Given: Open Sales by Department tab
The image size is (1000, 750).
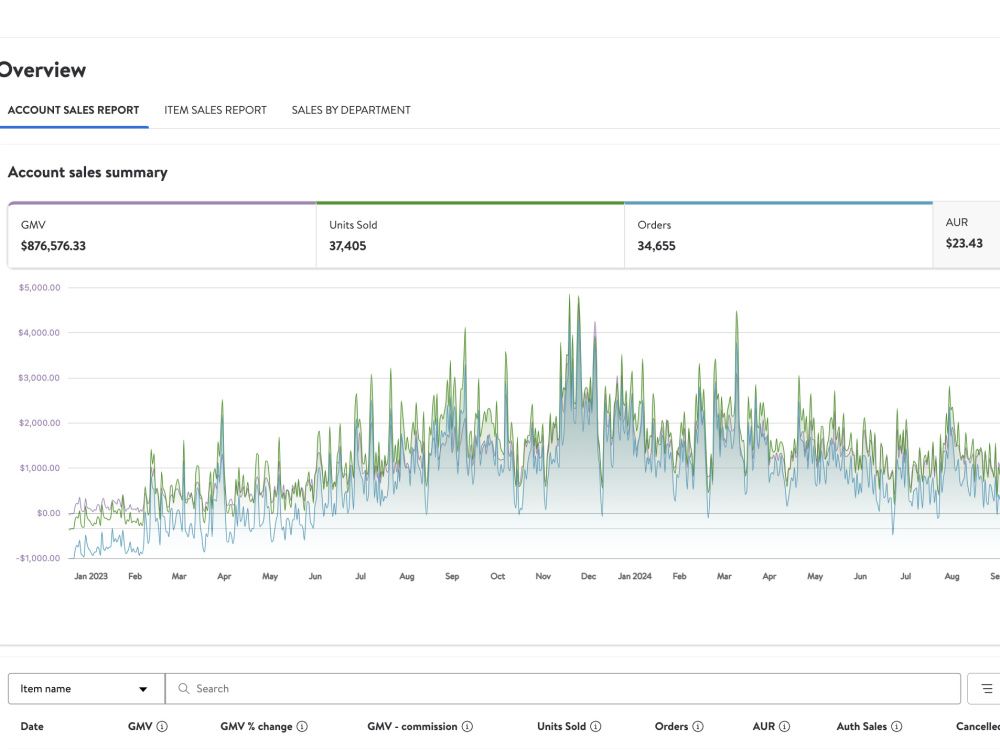Looking at the screenshot, I should click(351, 110).
